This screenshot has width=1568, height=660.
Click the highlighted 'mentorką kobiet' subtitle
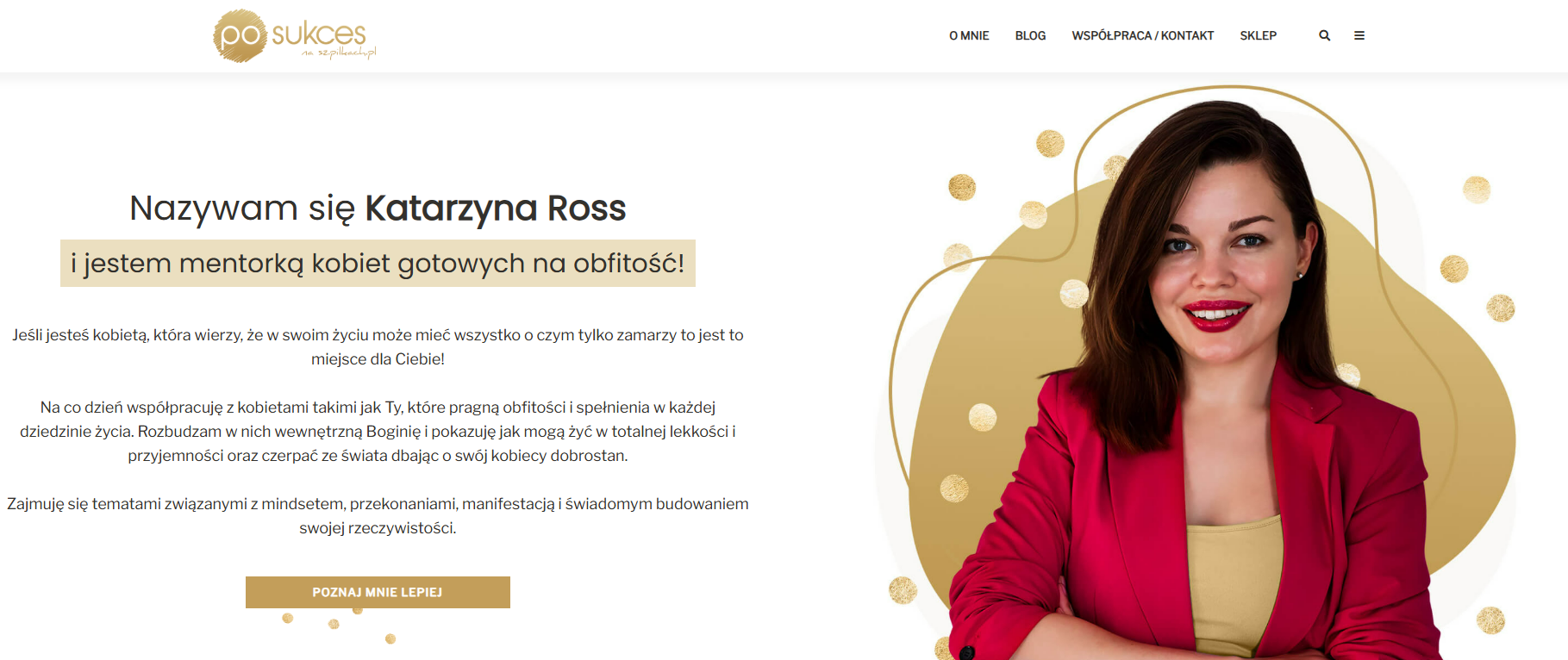coord(378,263)
